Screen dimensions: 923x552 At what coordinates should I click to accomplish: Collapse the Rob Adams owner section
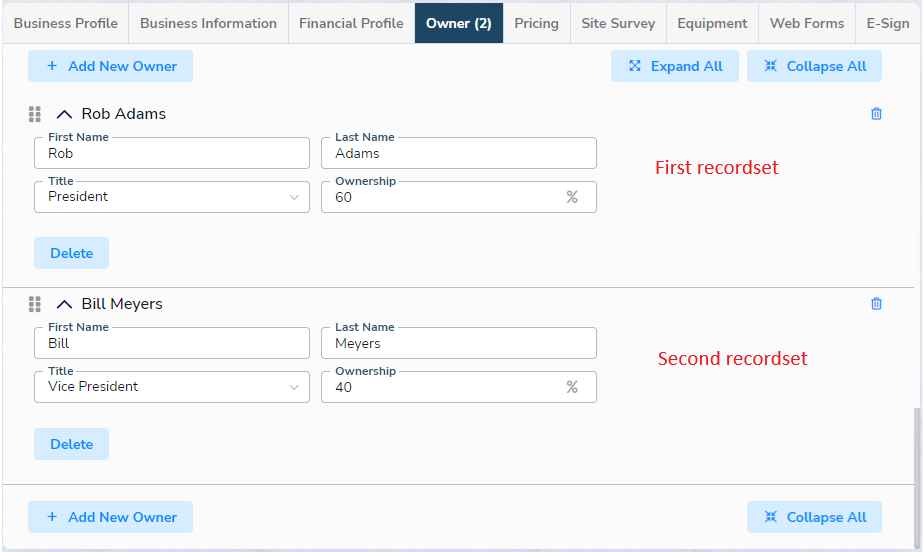click(x=64, y=114)
